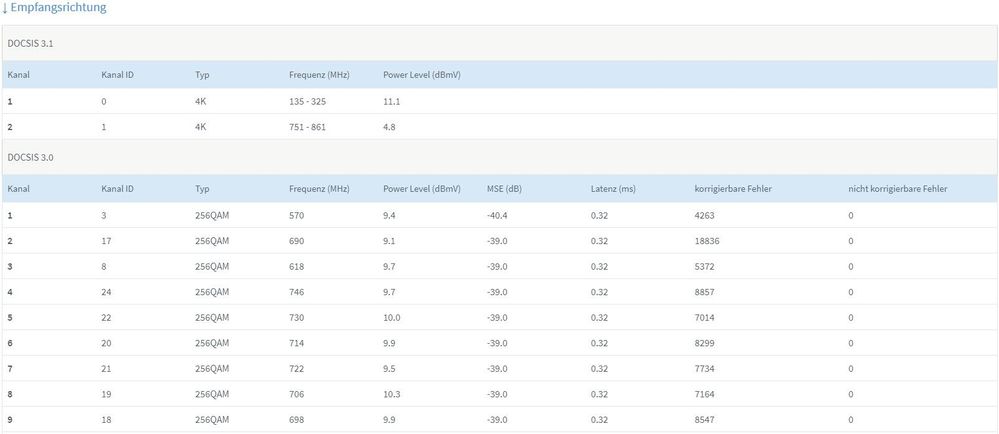Viewport: 999px width, 434px height.
Task: Select 256QAM type in the 698 MHz row
Action: (x=212, y=420)
